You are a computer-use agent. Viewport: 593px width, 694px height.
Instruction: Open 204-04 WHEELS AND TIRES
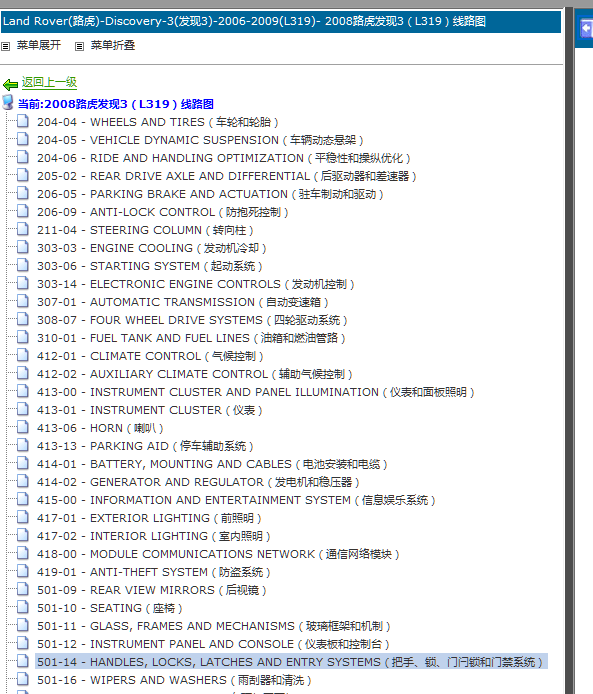[158, 122]
